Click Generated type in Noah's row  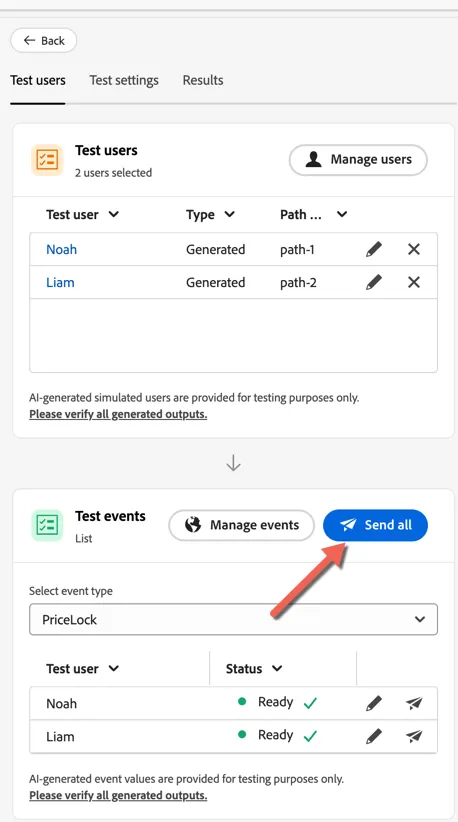(x=215, y=250)
